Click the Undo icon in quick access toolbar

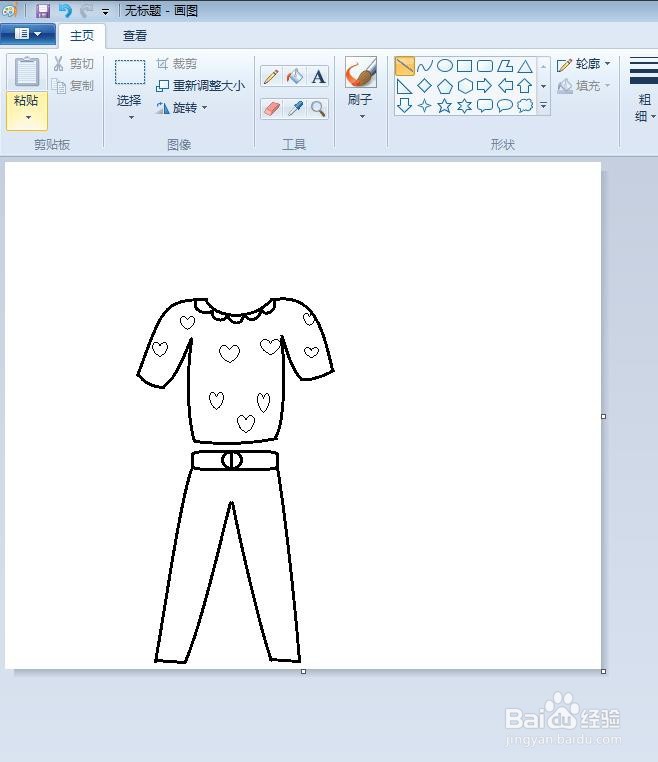pos(65,10)
